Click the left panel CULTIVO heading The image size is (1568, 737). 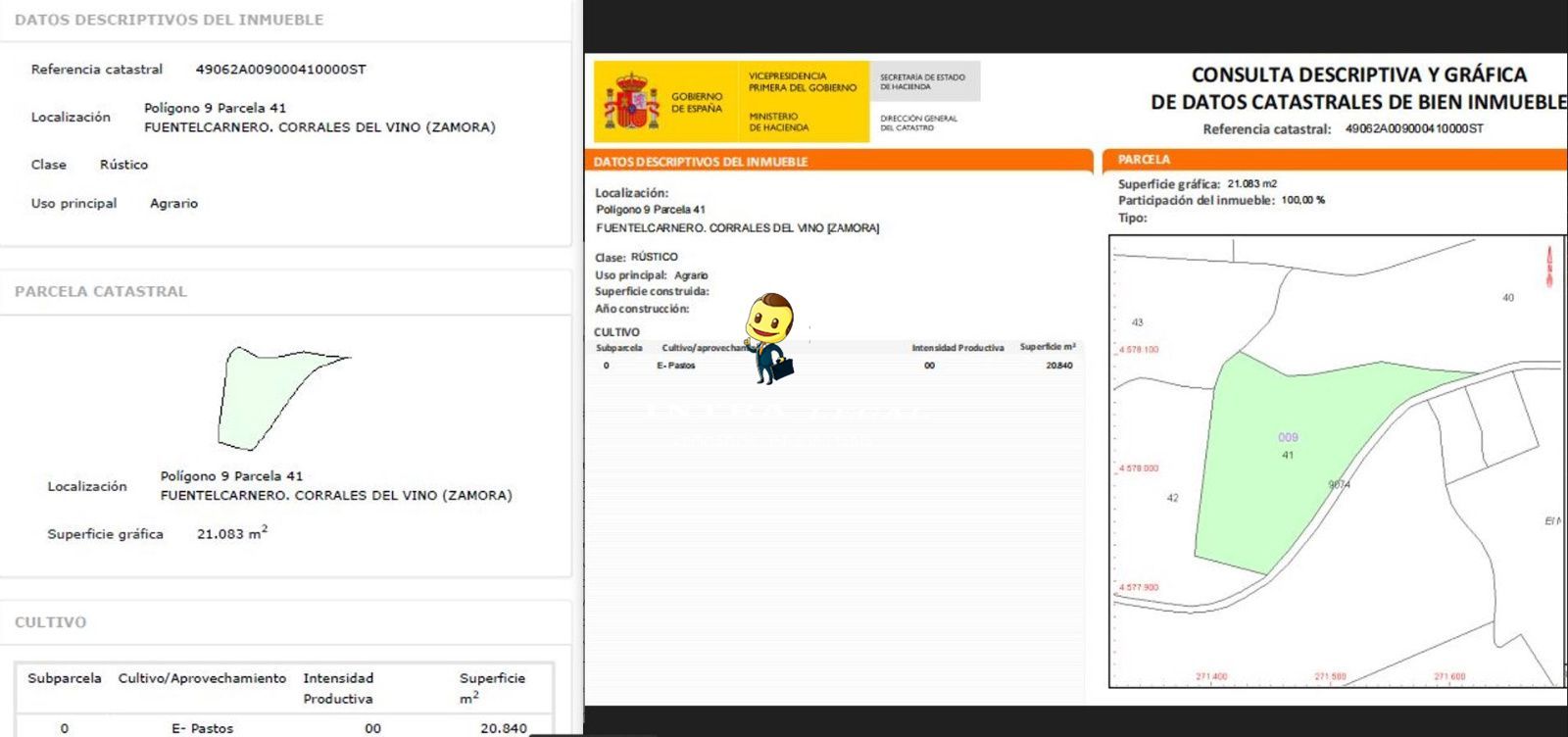point(51,622)
